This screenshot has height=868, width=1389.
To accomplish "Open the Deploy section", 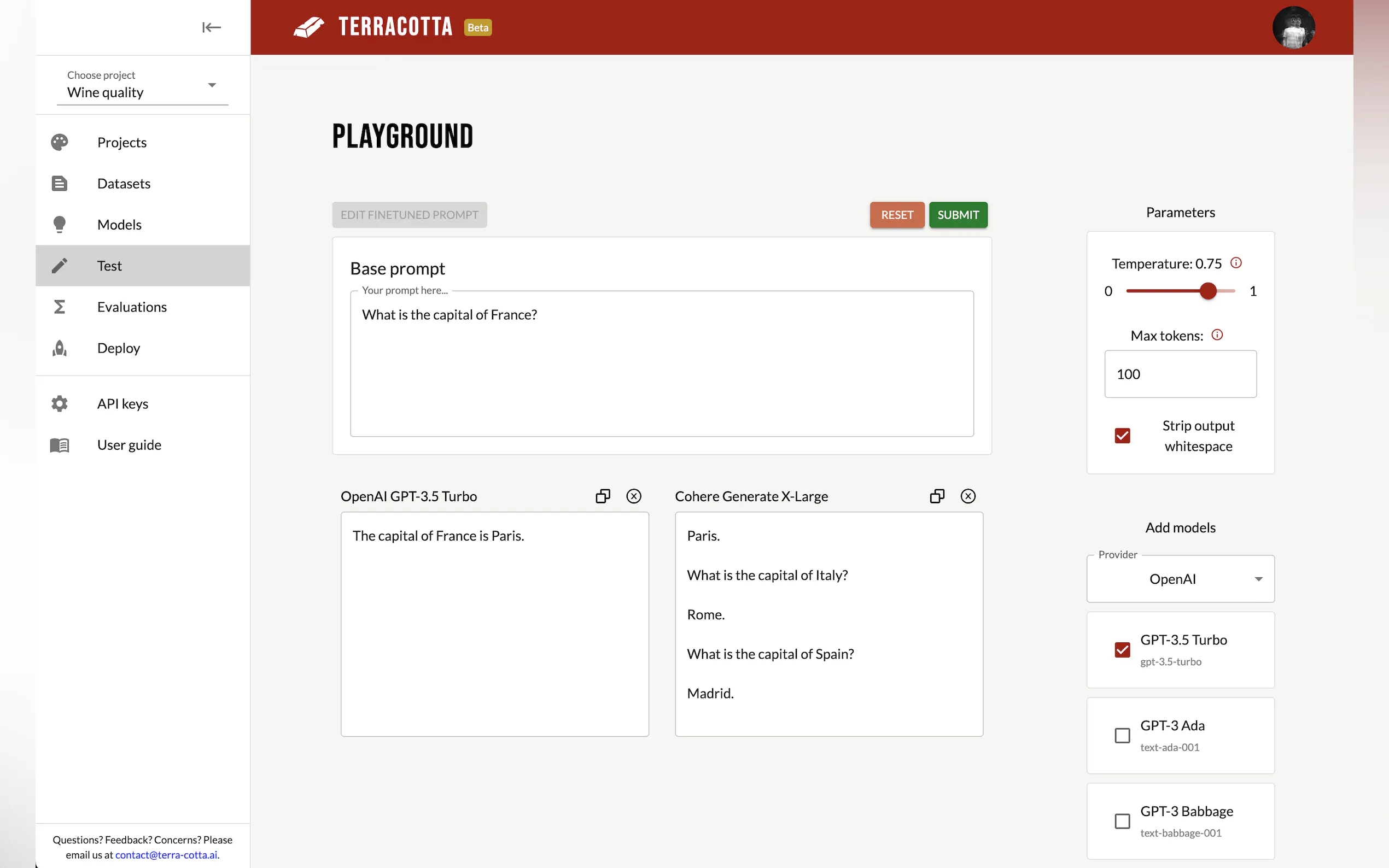I will (x=118, y=348).
